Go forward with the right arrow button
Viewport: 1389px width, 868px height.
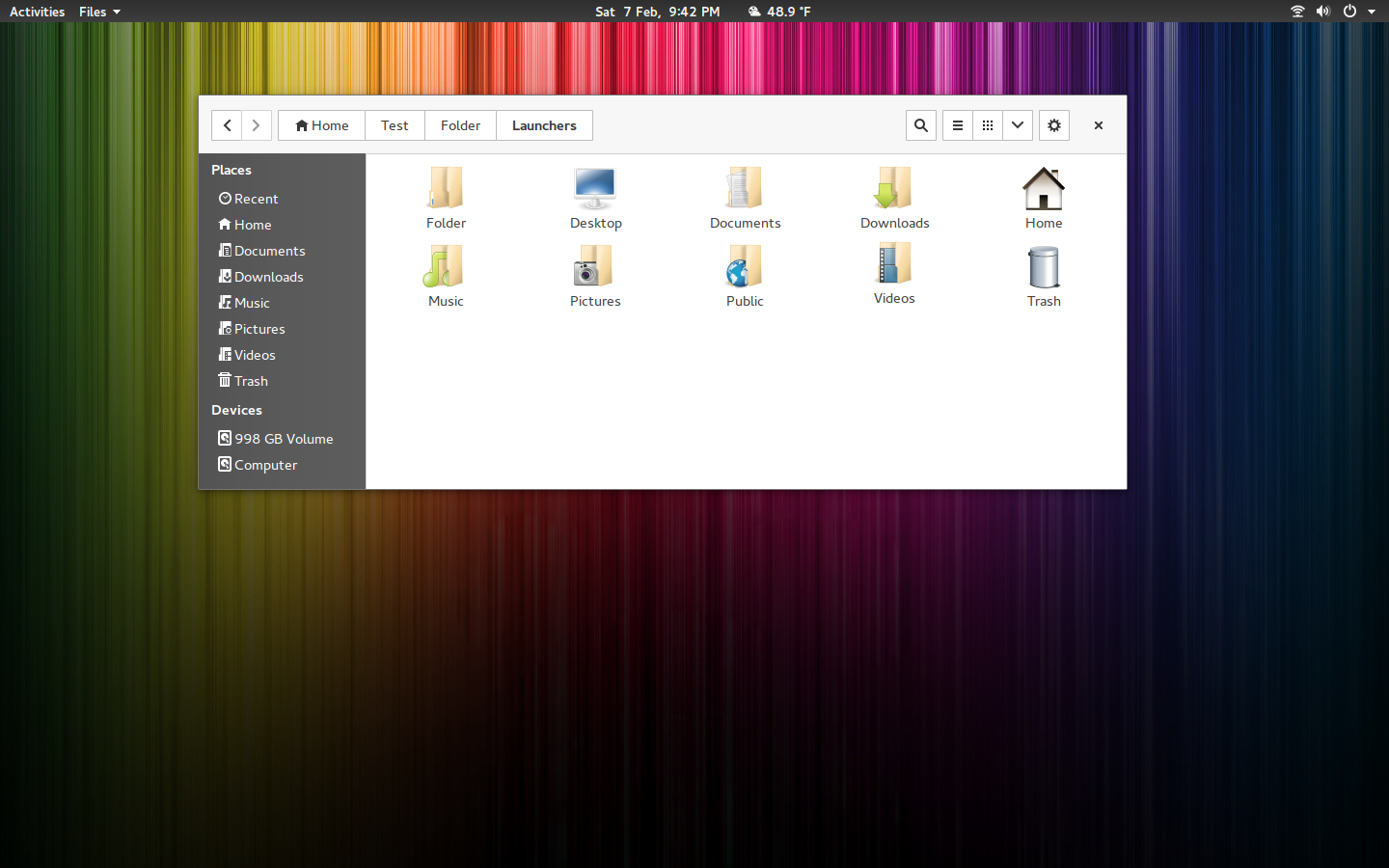click(x=256, y=125)
